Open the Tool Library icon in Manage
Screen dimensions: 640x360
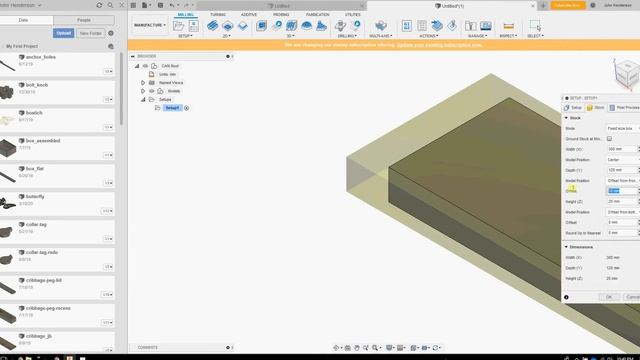coord(470,26)
